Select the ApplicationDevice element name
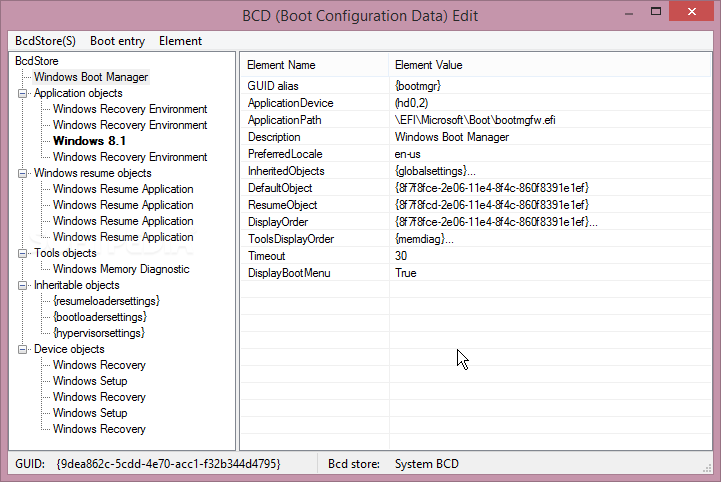The width and height of the screenshot is (721, 482). (x=290, y=103)
